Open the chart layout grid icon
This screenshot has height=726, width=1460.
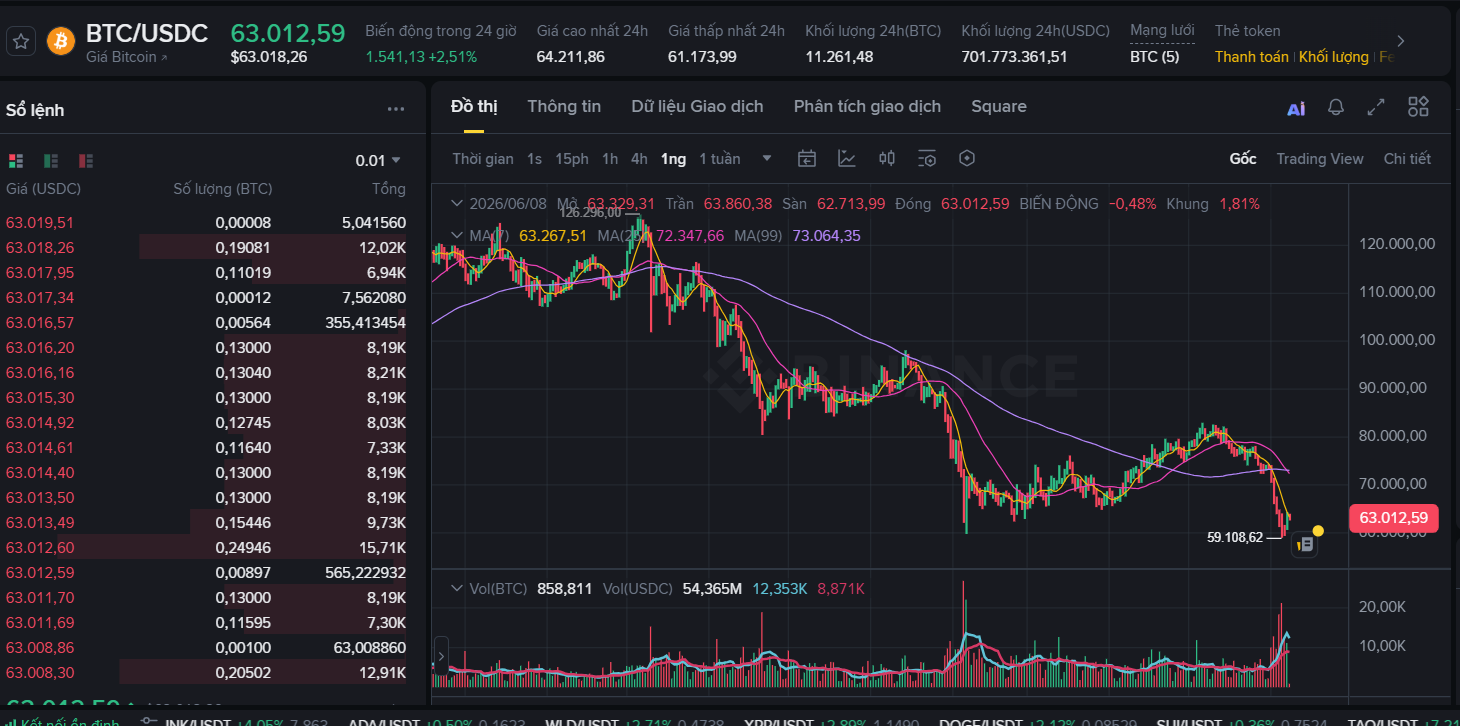1418,107
